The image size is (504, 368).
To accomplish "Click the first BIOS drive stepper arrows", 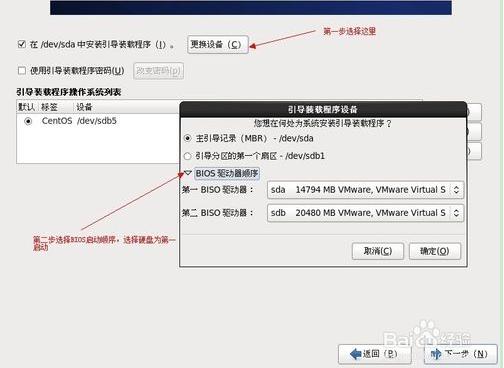I will 456,190.
